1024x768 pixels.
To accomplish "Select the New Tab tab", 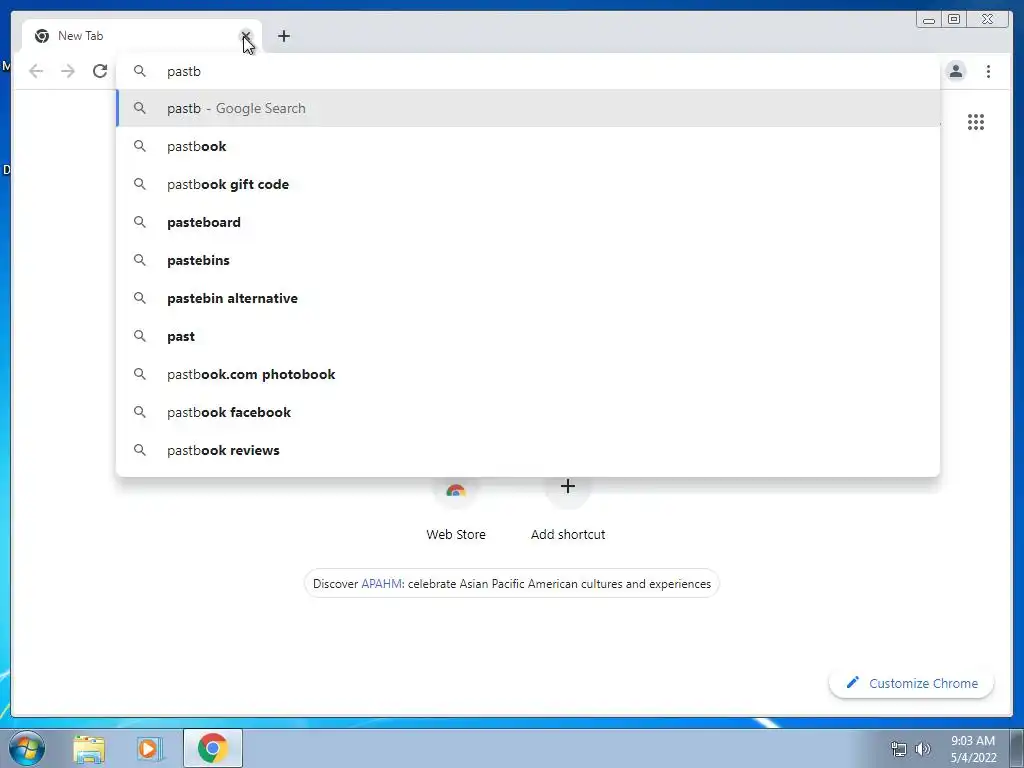I will (x=142, y=36).
